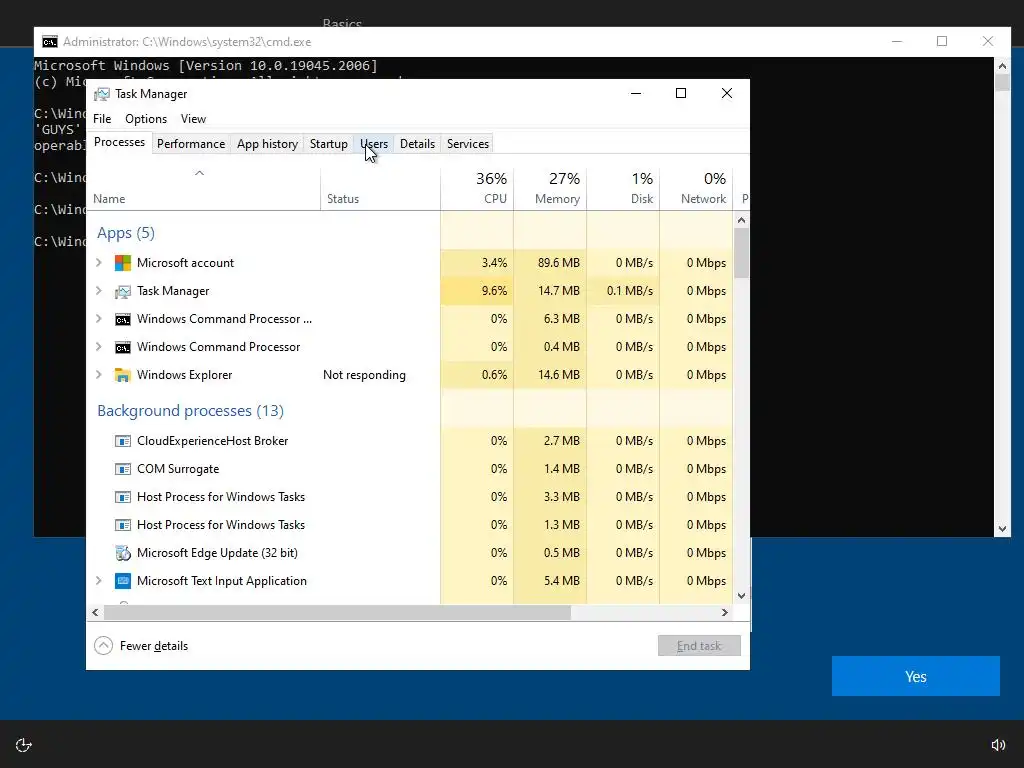Click the Yes button
Viewport: 1024px width, 768px height.
[916, 676]
